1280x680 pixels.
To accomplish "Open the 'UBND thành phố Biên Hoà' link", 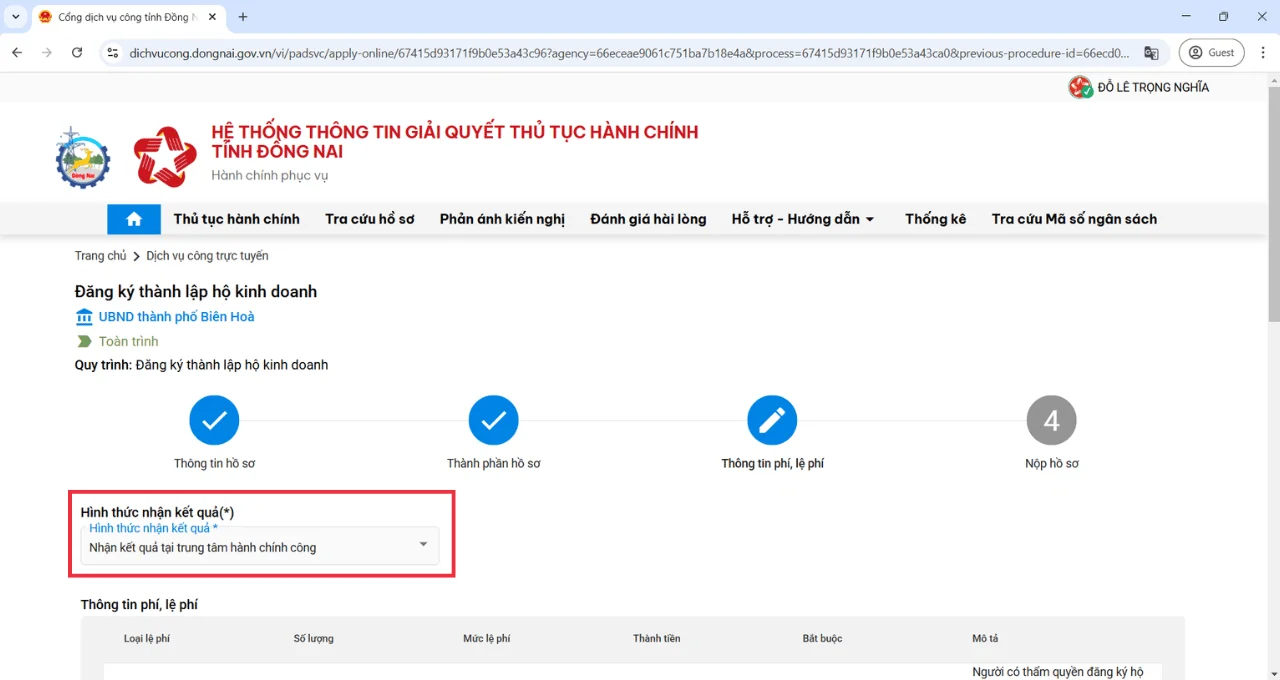I will 176,317.
